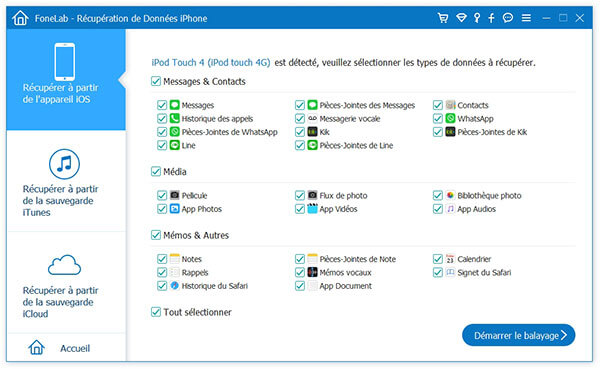Click the Calendrier icon
The width and height of the screenshot is (600, 369).
(450, 259)
